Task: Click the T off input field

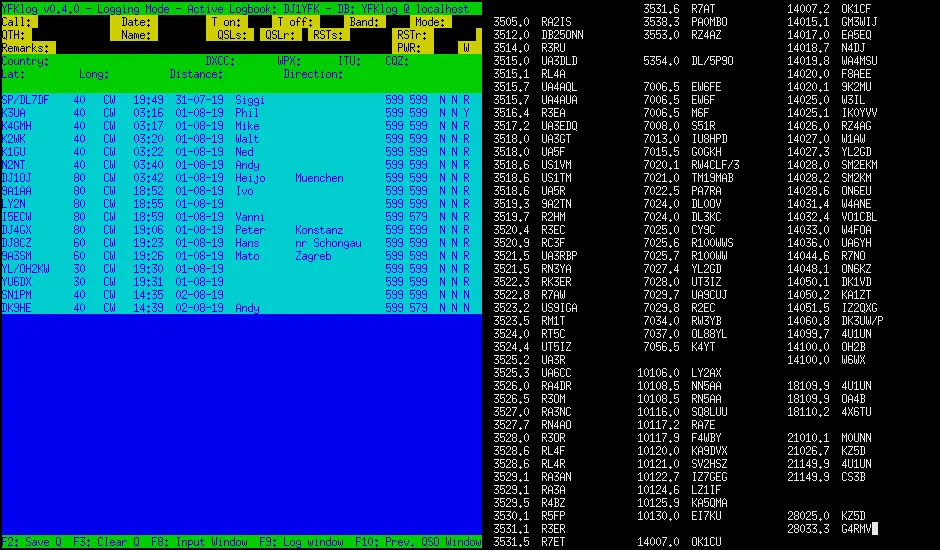Action: pos(332,22)
